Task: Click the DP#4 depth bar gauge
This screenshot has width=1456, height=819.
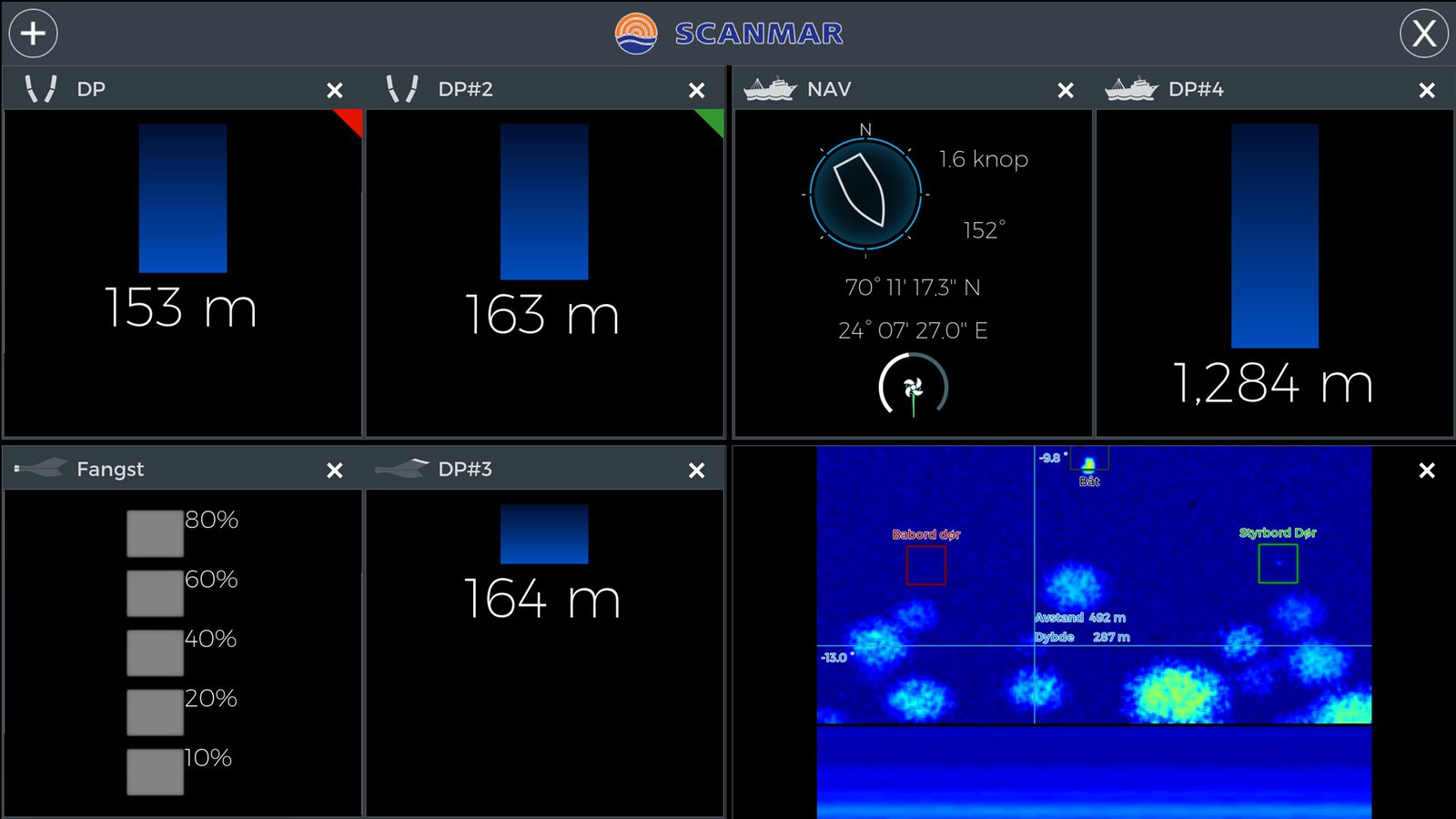Action: [x=1274, y=236]
